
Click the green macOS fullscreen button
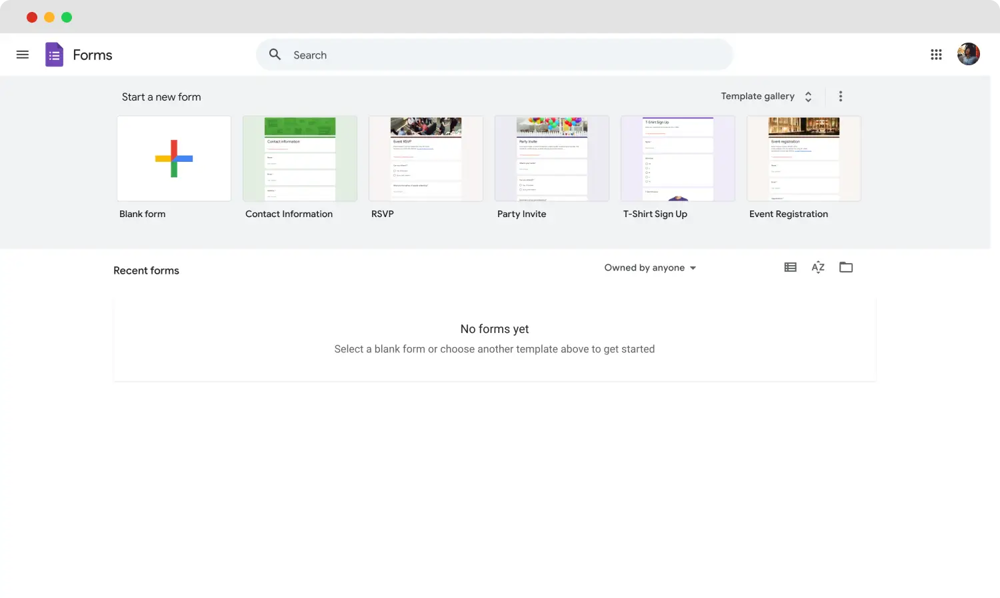pyautogui.click(x=67, y=17)
